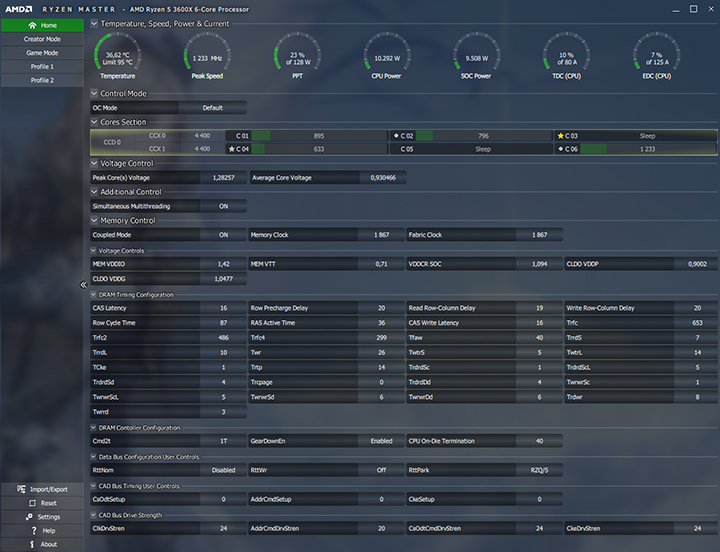720x552 pixels.
Task: Click the Settings gear icon
Action: (x=29, y=517)
